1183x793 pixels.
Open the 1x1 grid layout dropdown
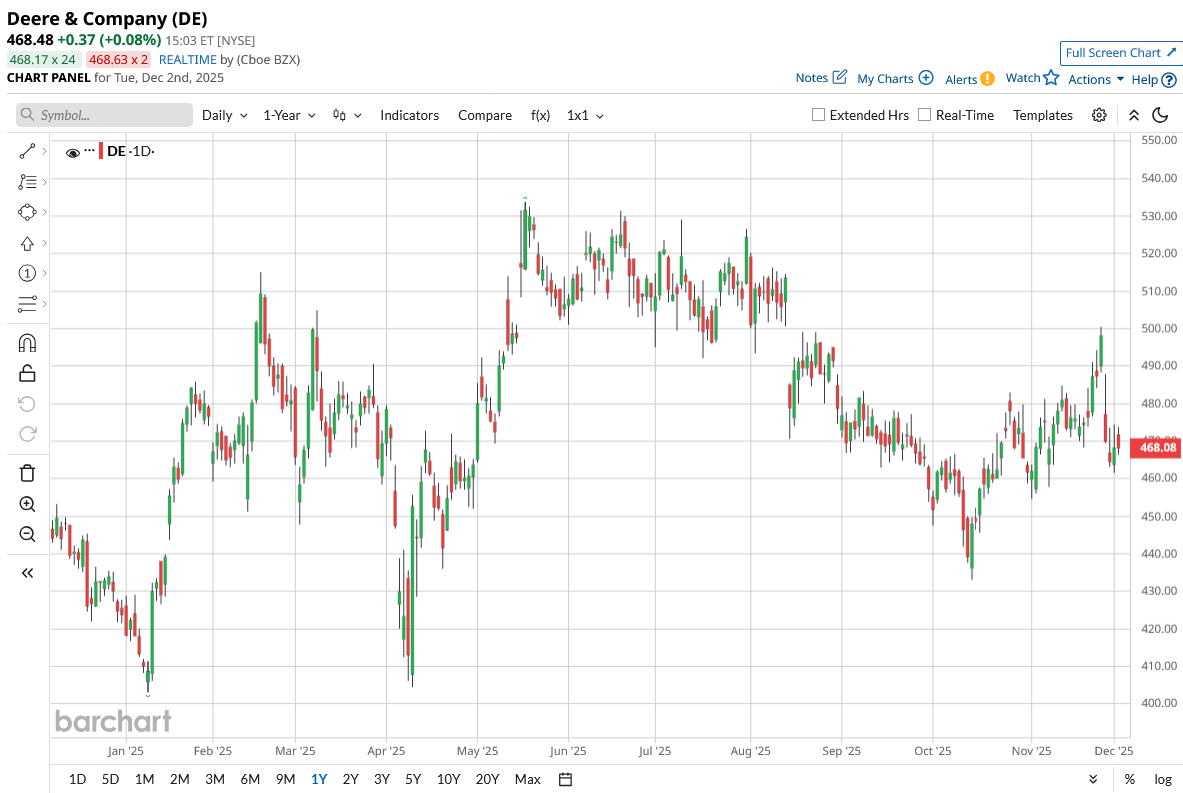585,115
